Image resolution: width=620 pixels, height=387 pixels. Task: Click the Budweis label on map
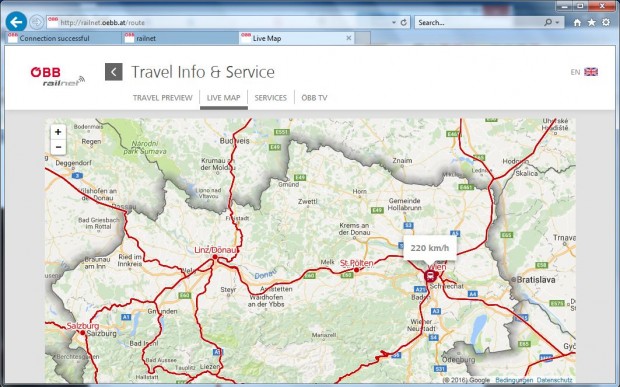click(234, 141)
